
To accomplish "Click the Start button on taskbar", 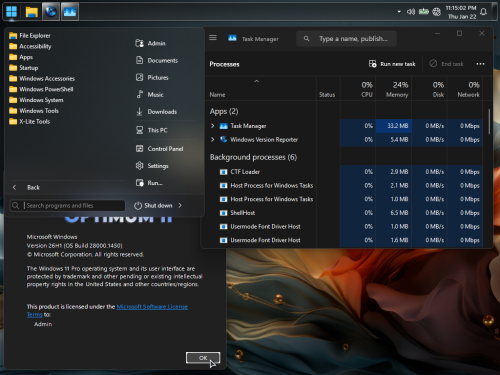I will tap(11, 12).
